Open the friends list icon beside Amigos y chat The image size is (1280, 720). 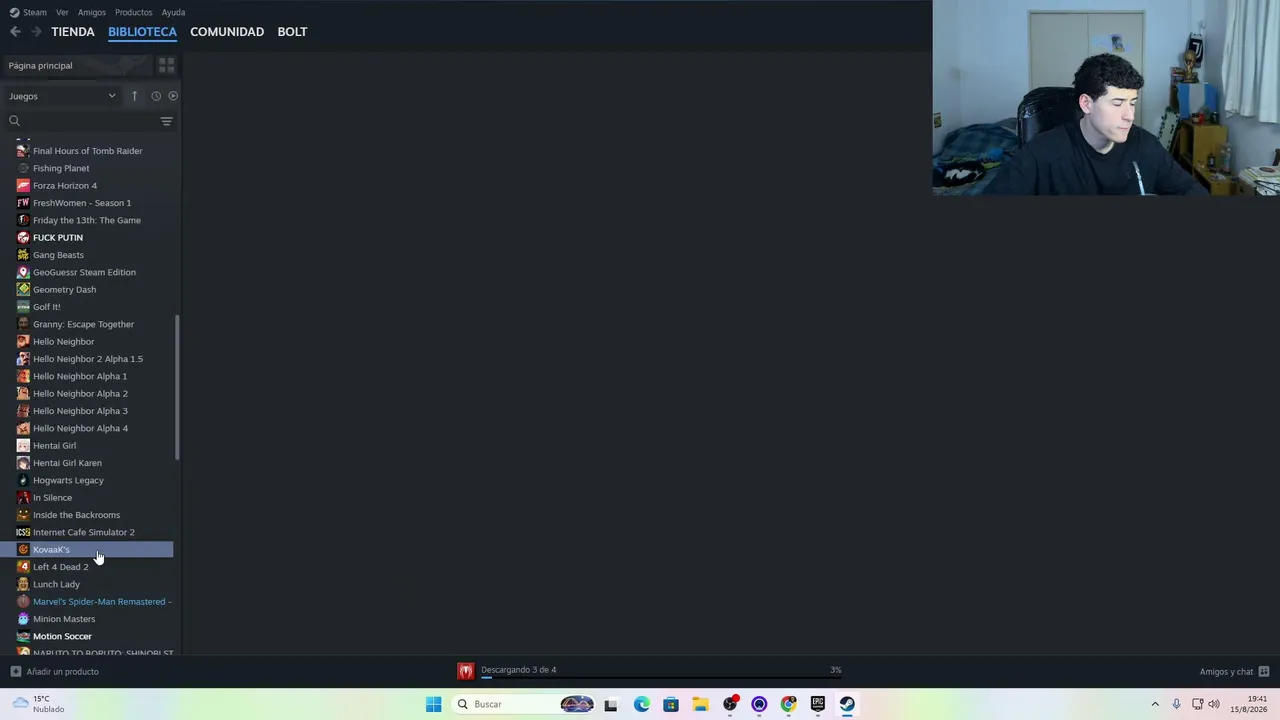[x=1264, y=671]
